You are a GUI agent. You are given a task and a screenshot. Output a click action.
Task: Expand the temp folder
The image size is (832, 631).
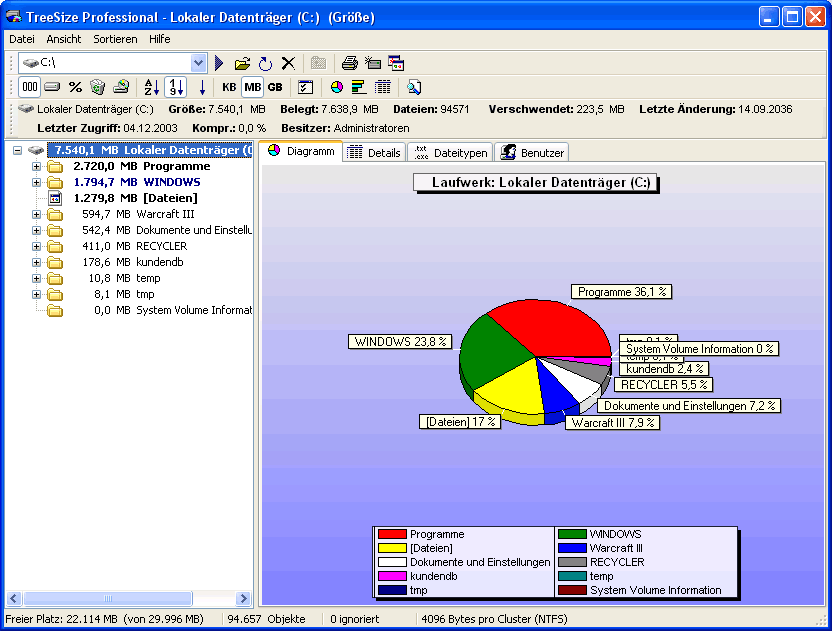[36, 278]
